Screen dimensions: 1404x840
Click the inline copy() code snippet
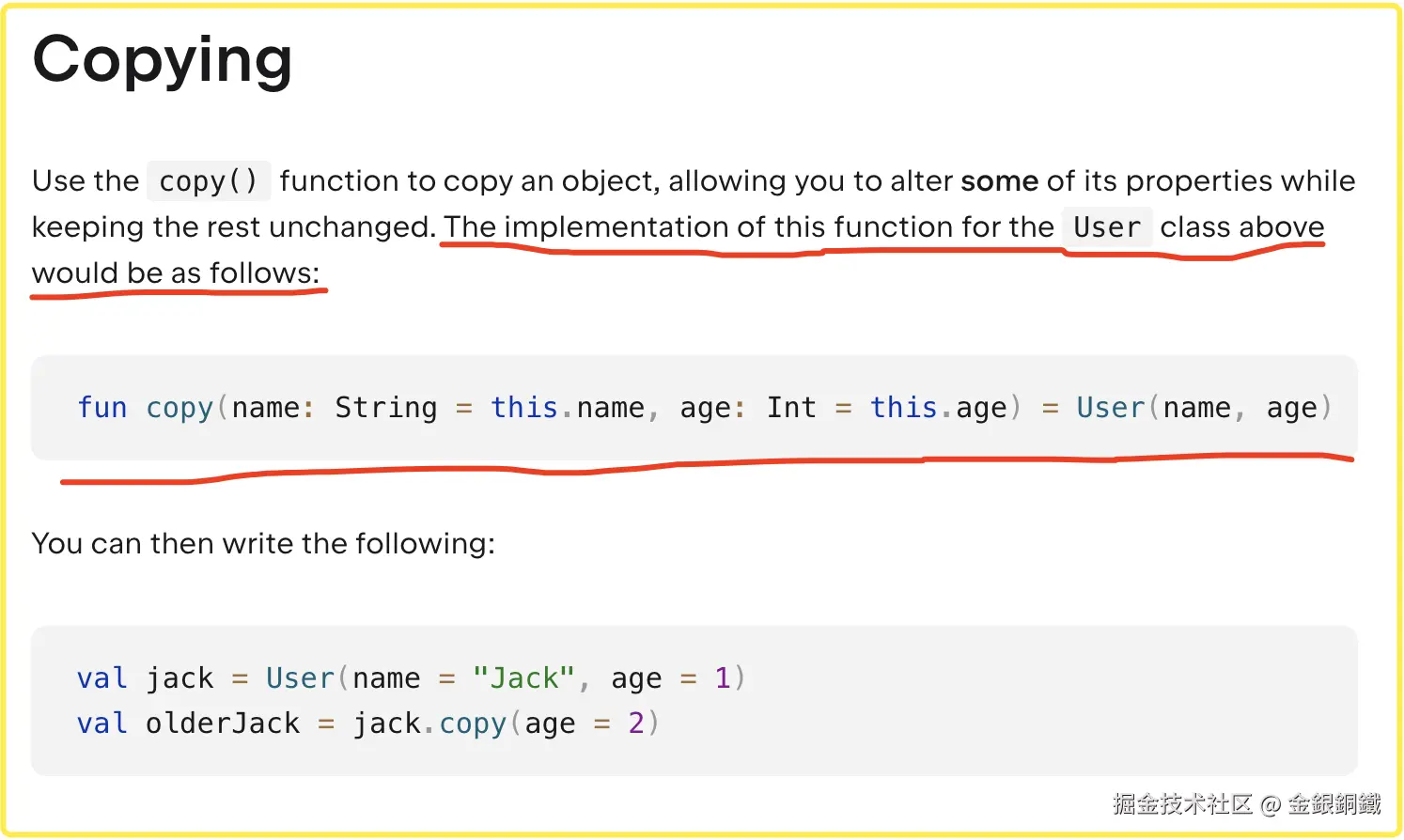click(x=208, y=181)
